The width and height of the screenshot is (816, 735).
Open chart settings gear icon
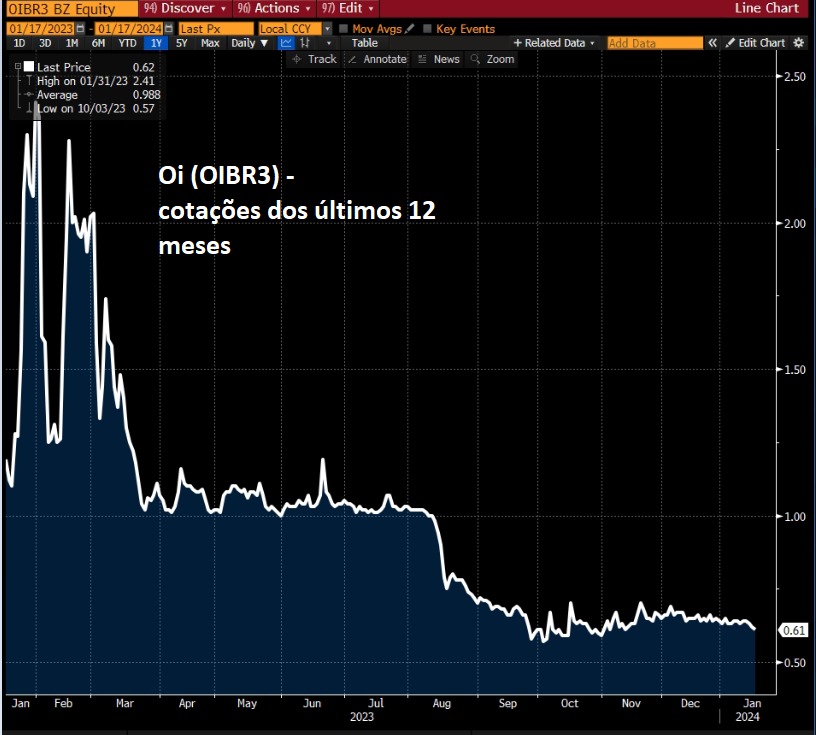(x=799, y=43)
